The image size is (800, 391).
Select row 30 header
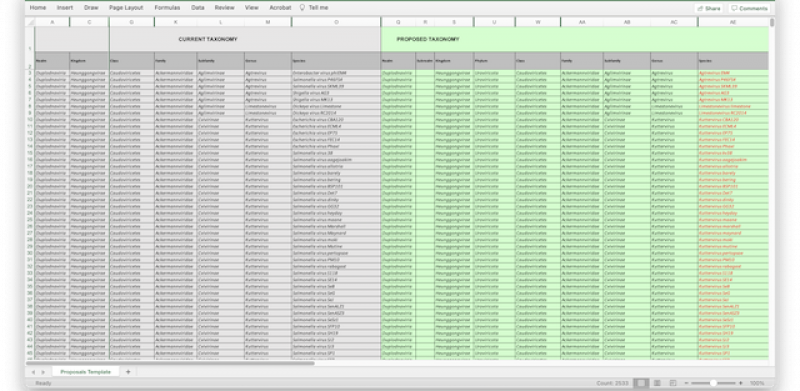tap(30, 253)
